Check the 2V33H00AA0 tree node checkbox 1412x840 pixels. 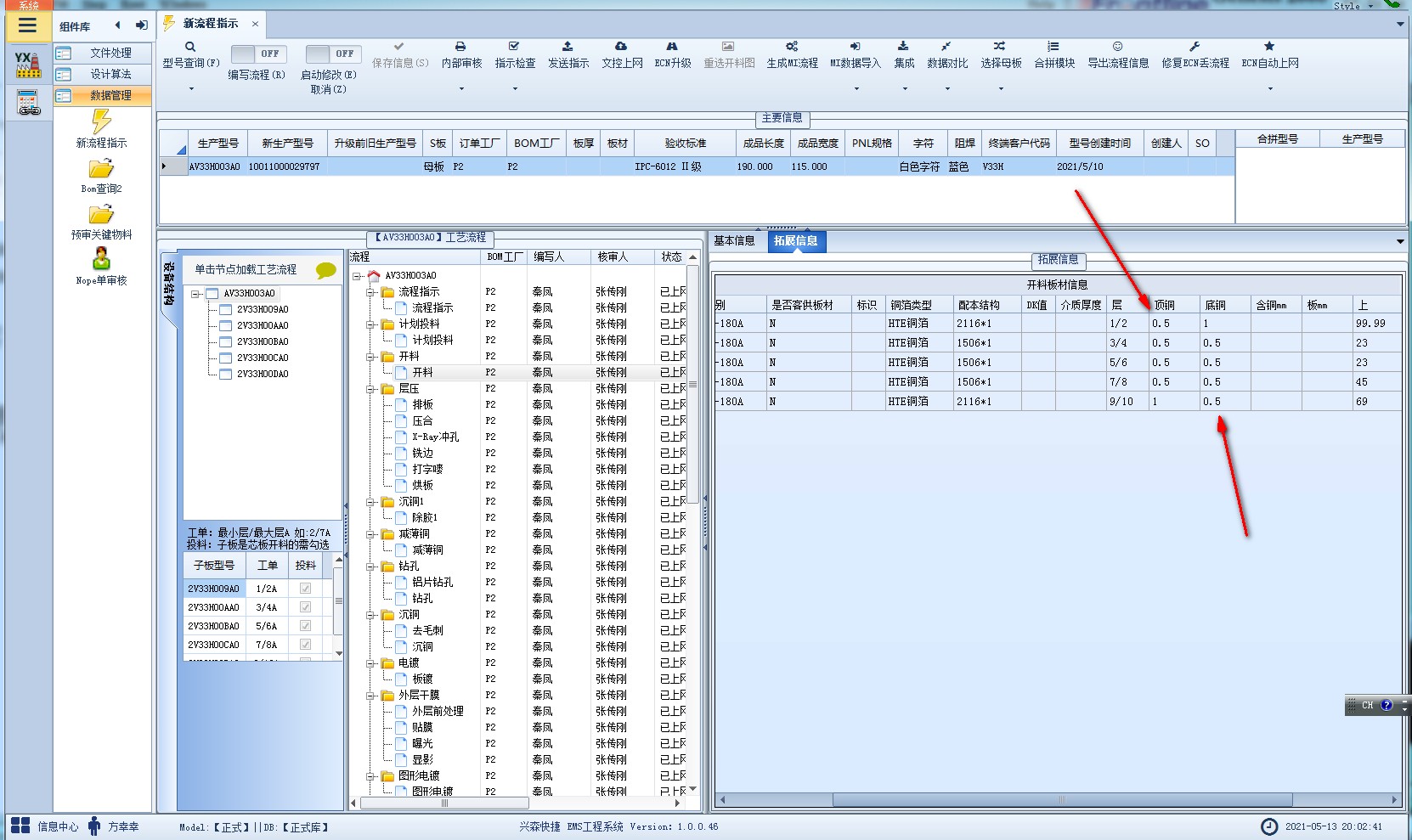point(226,326)
